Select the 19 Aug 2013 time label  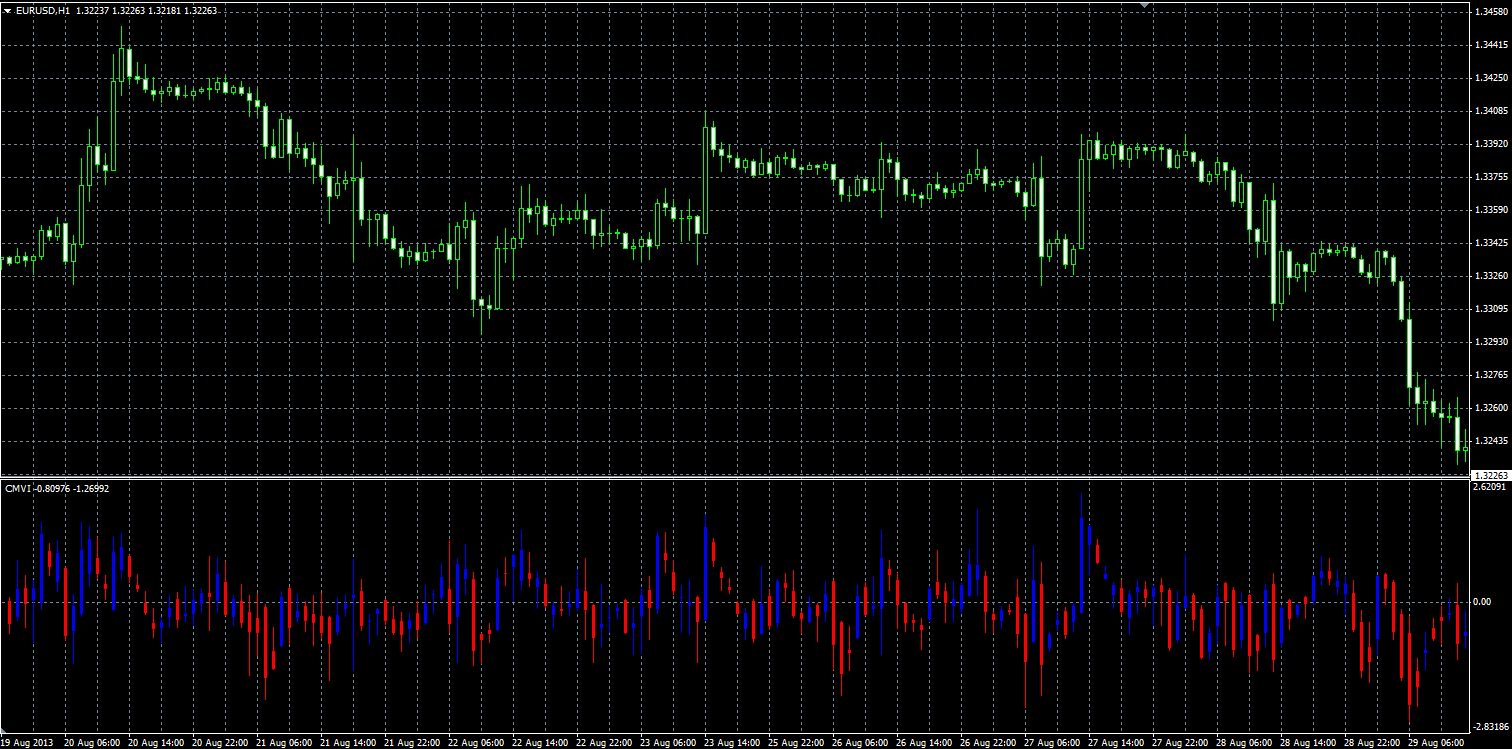pos(25,743)
